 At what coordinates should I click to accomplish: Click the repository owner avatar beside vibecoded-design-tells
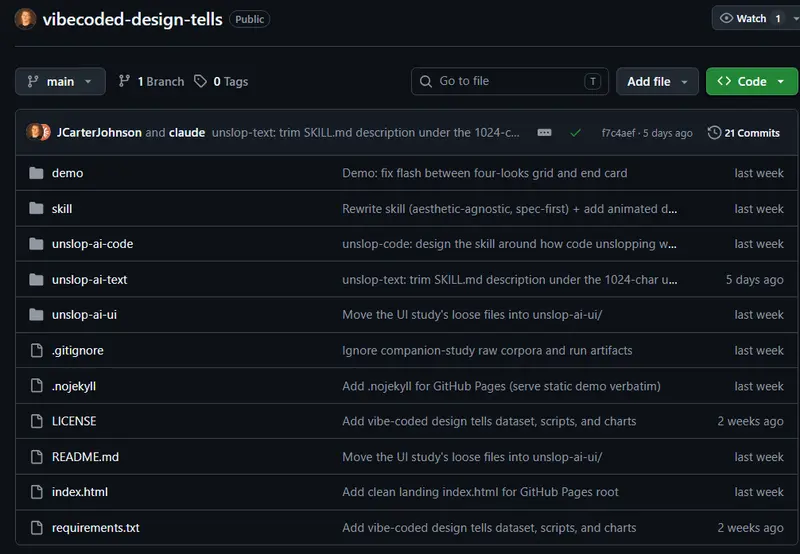point(26,19)
